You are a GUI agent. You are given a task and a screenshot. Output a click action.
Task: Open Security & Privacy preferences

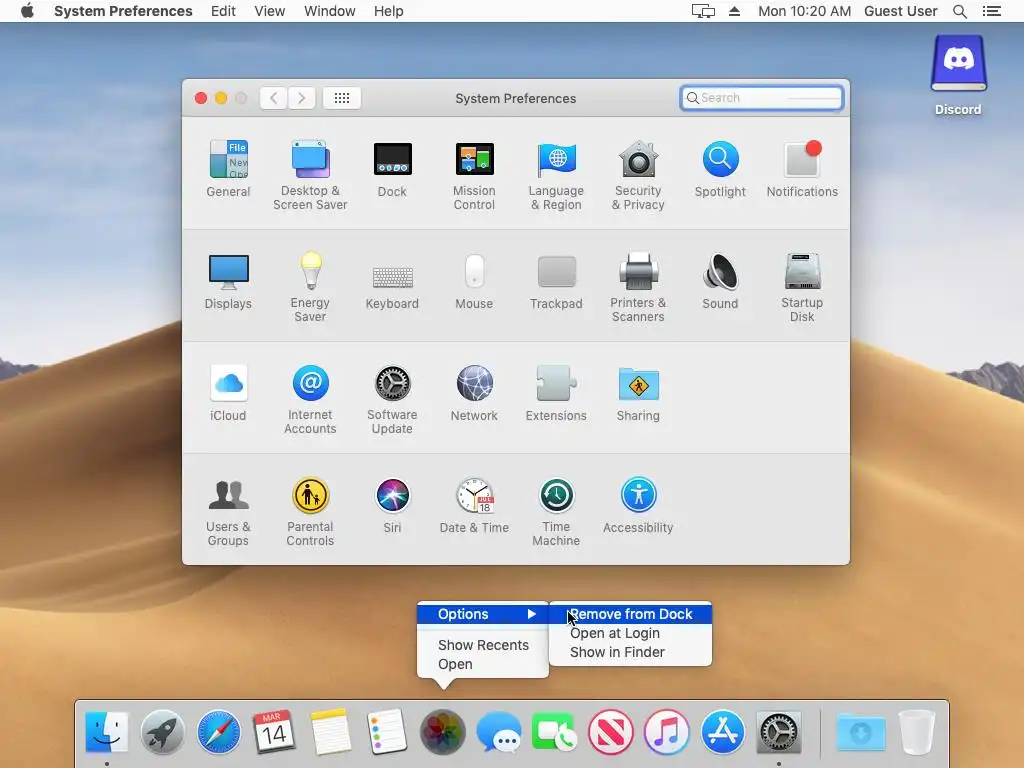click(638, 175)
